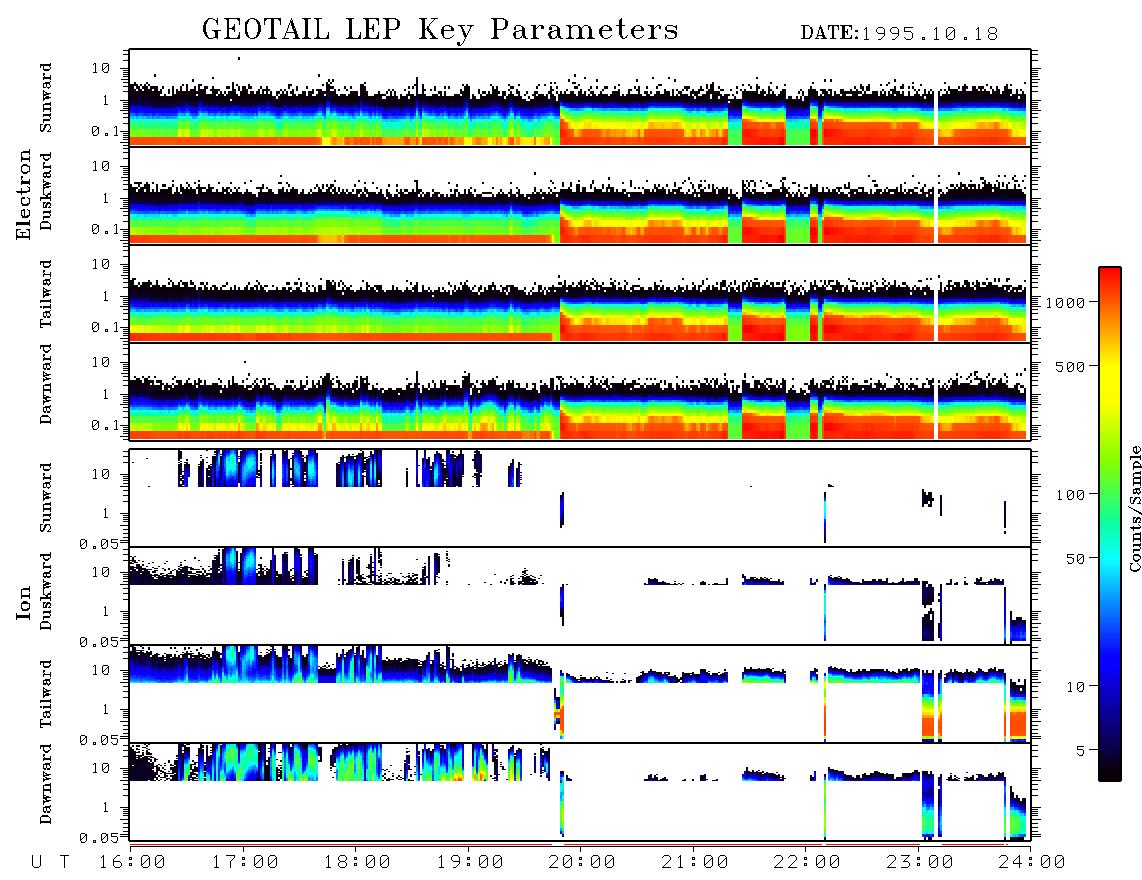Click the Electron 'Duskward' panel label
Image resolution: width=1142 pixels, height=880 pixels.
[46, 191]
